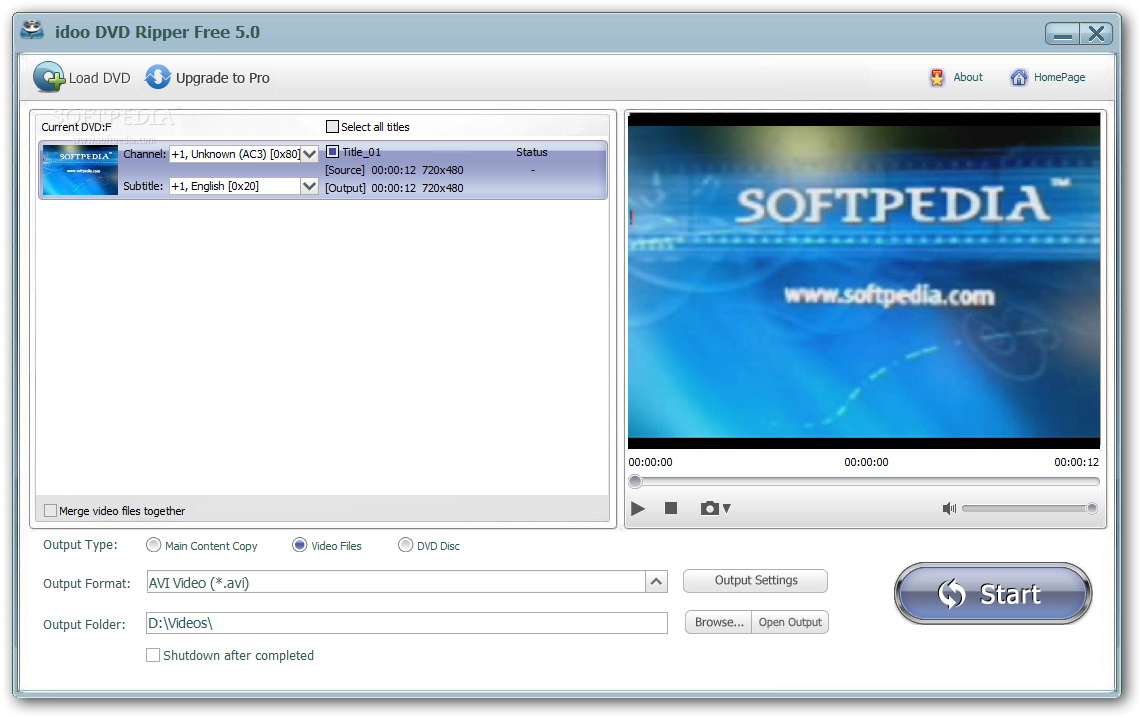Select Main Content Copy output type

[x=153, y=546]
